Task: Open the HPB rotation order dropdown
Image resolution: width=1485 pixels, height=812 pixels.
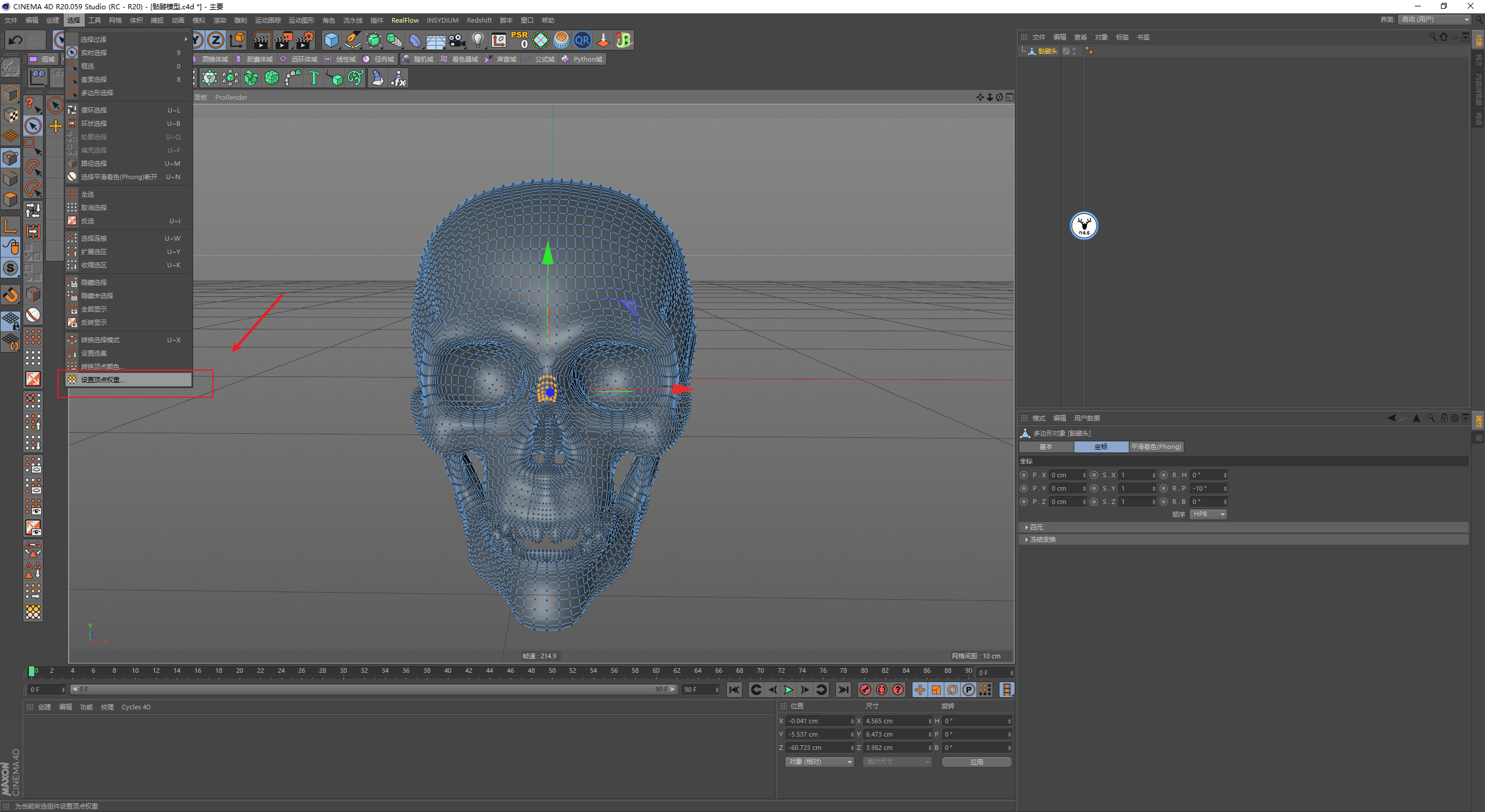Action: (1208, 514)
